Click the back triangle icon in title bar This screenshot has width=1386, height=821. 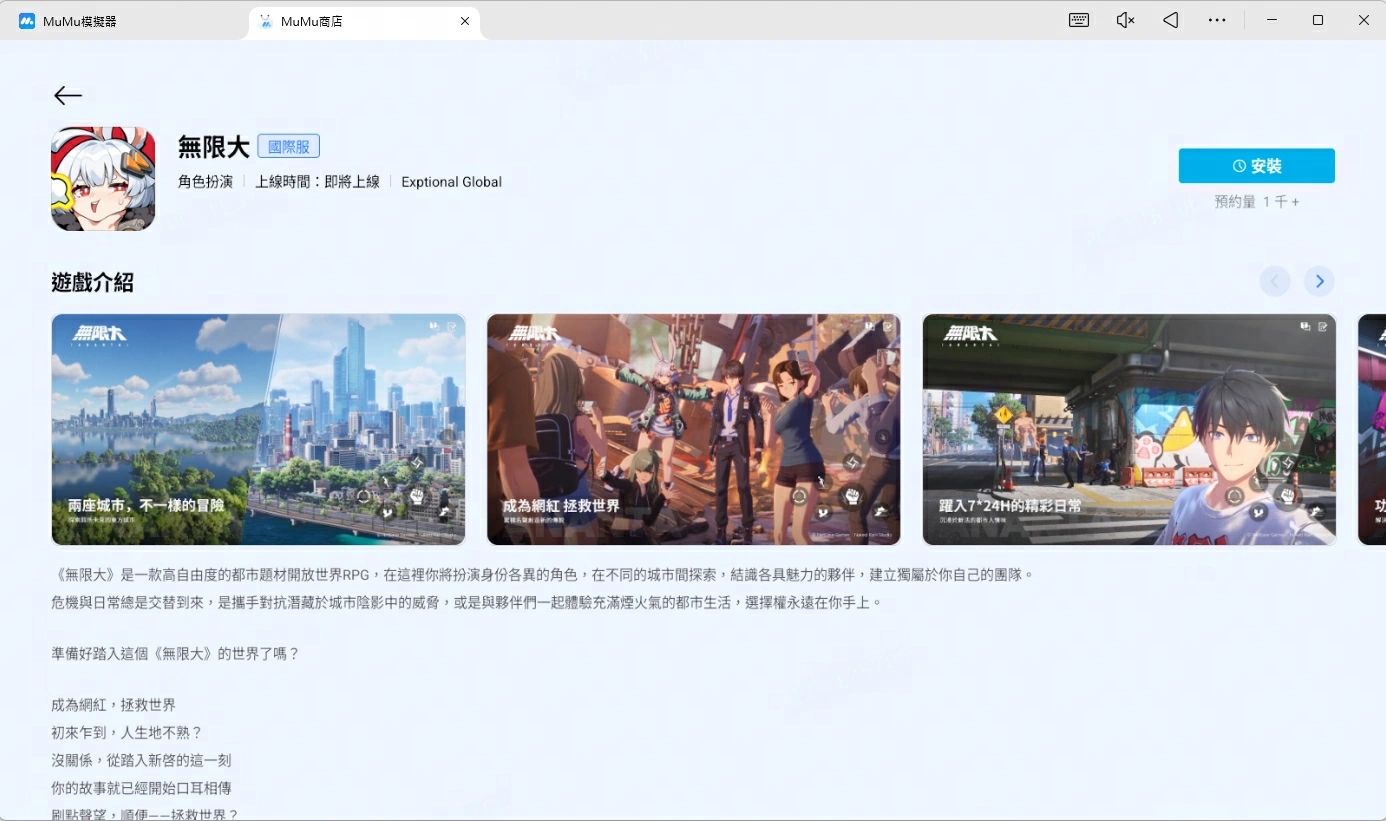click(x=1170, y=20)
